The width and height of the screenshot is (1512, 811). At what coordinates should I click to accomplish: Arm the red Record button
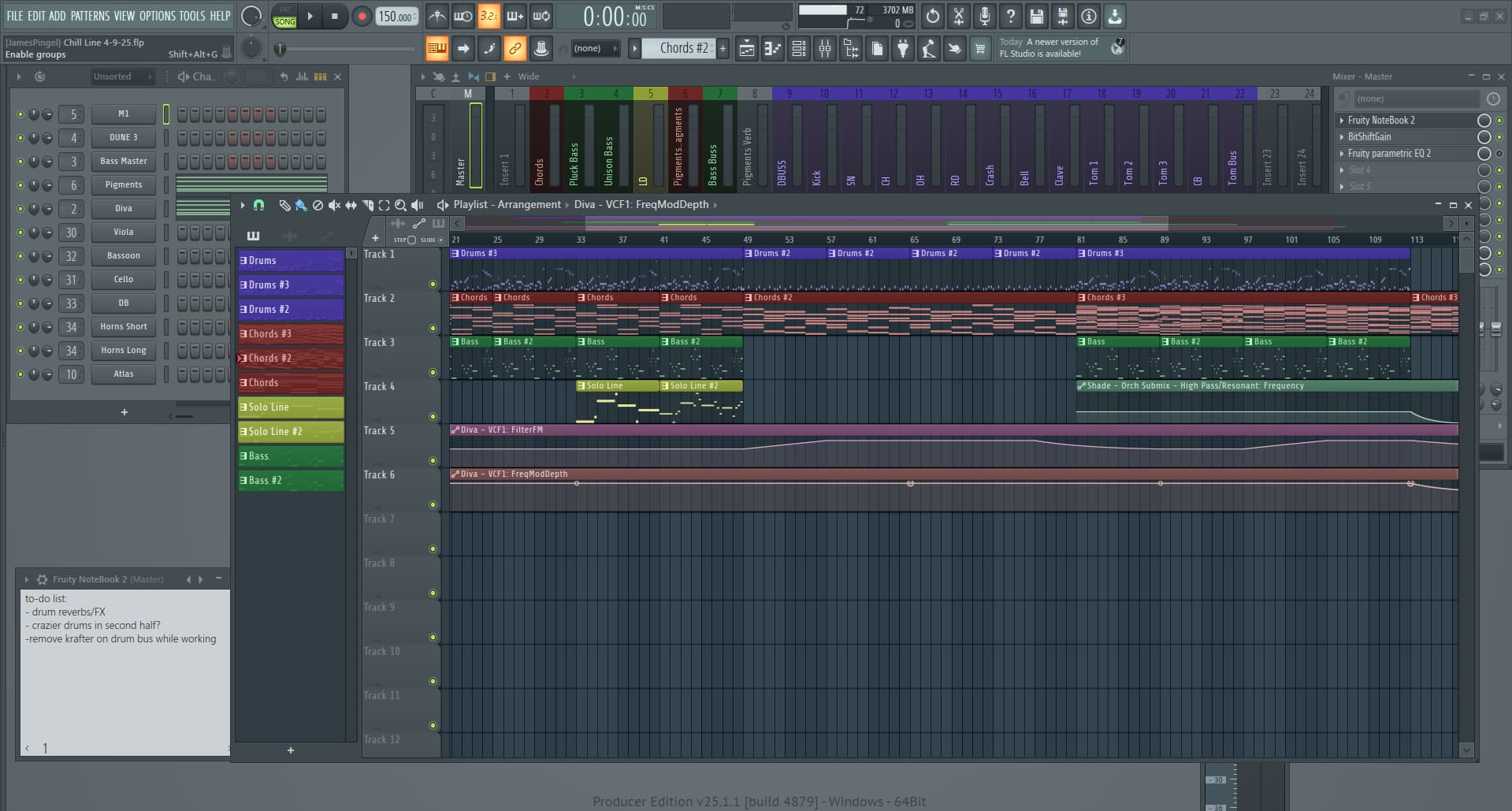point(362,16)
